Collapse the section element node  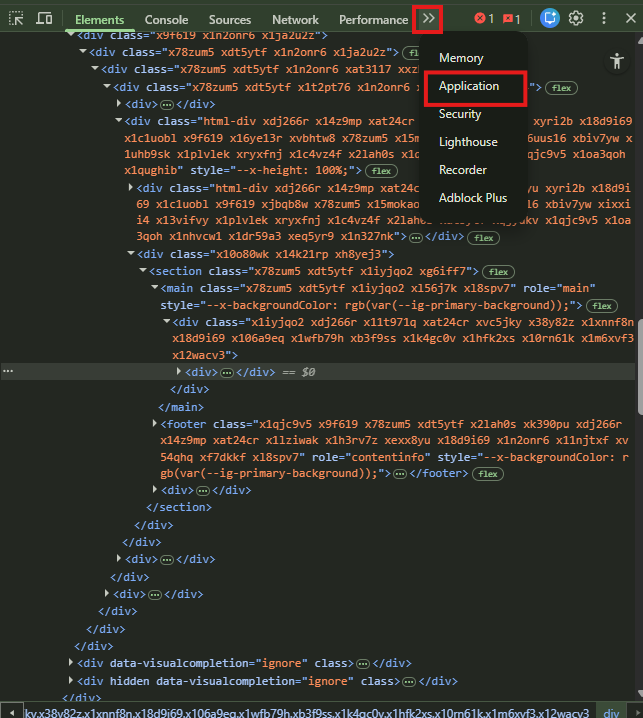pyautogui.click(x=143, y=271)
